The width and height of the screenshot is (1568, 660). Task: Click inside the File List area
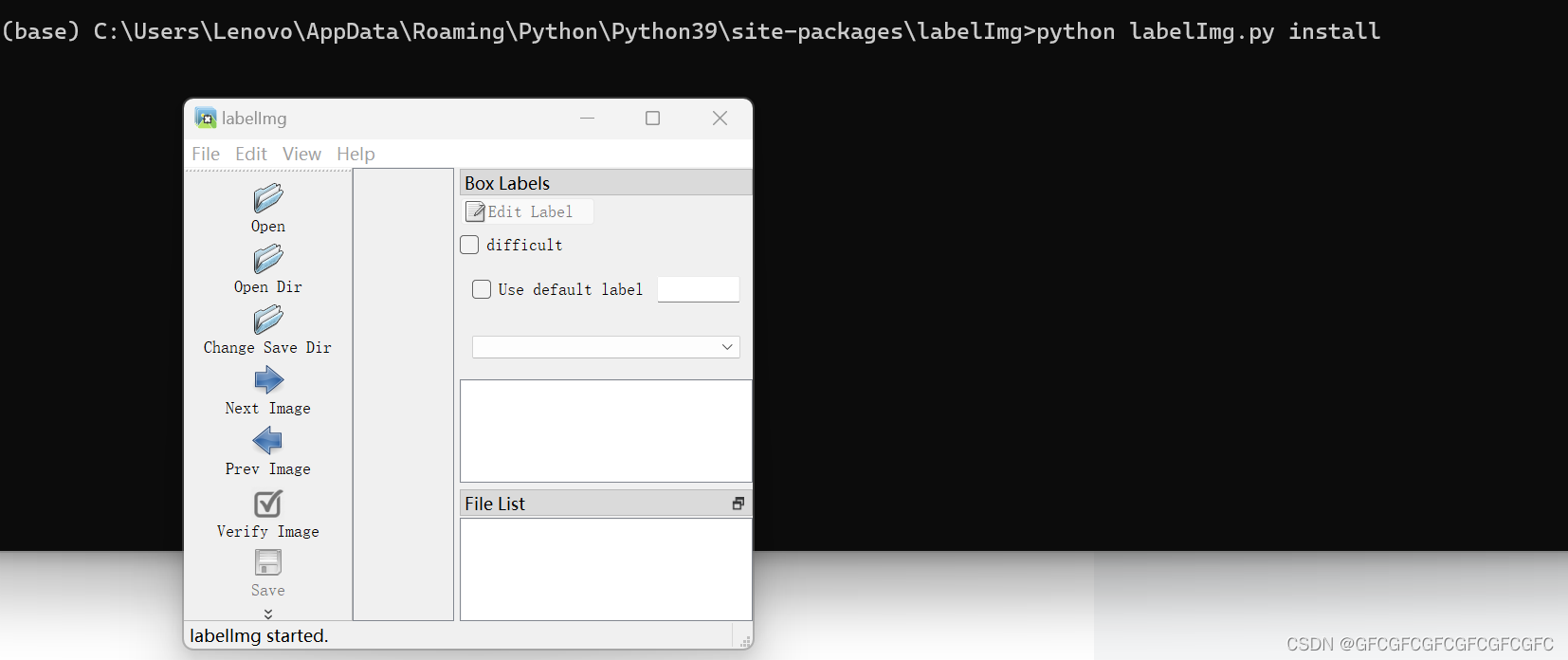(606, 569)
